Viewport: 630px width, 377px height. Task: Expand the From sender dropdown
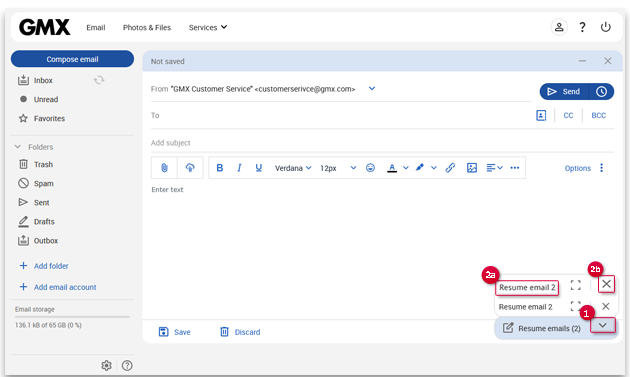372,88
